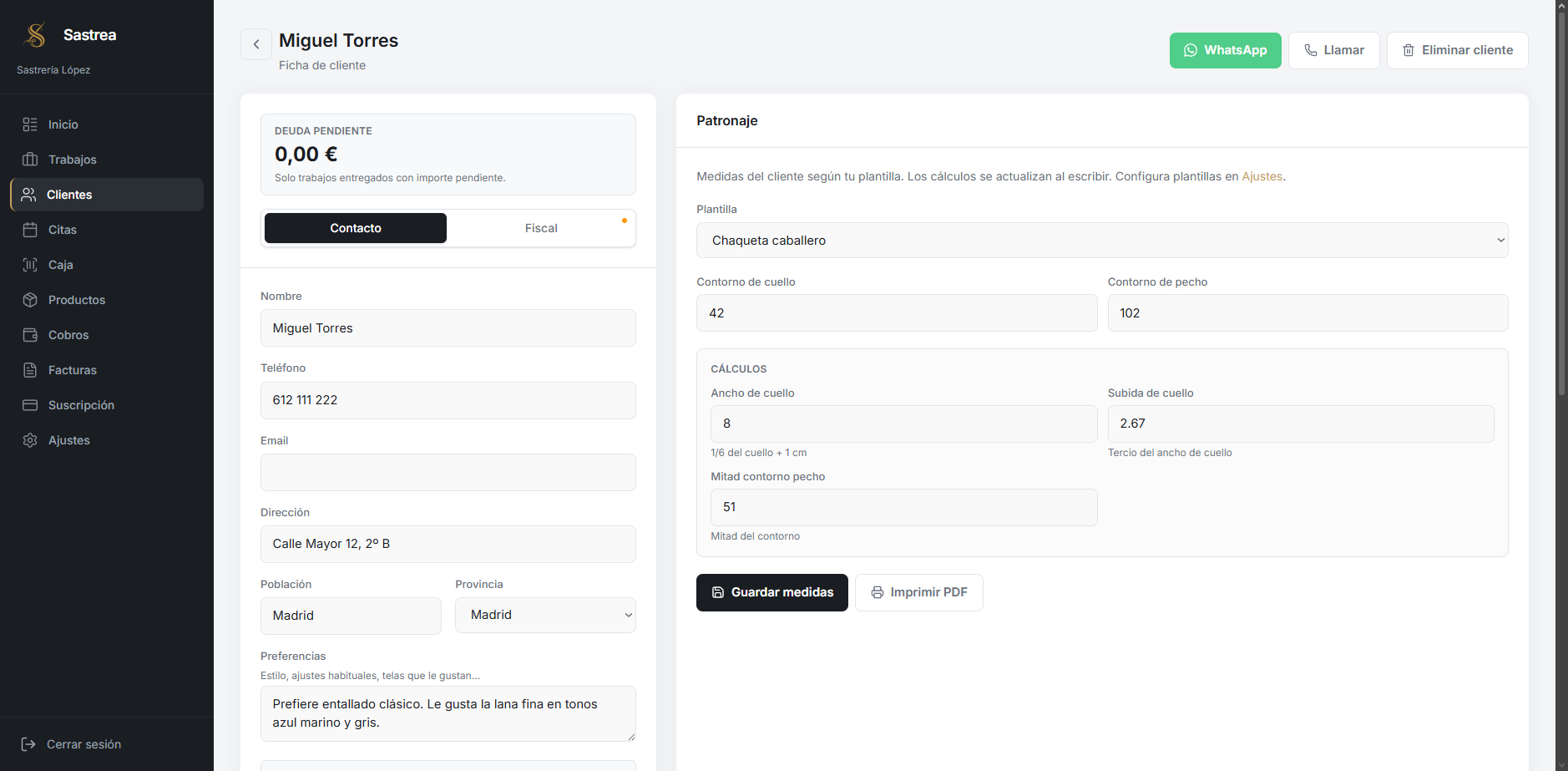Open Inicio via its sidebar icon
Viewport: 1568px width, 771px height.
(30, 124)
